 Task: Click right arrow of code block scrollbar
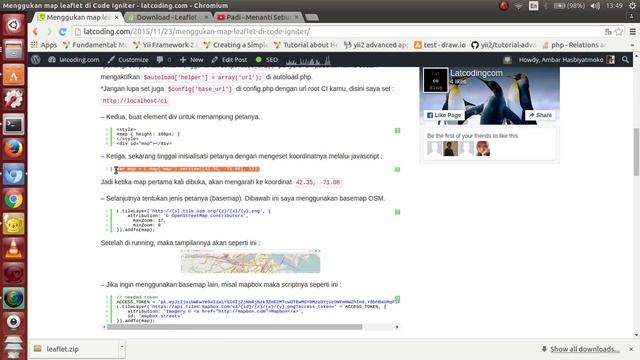click(x=397, y=327)
